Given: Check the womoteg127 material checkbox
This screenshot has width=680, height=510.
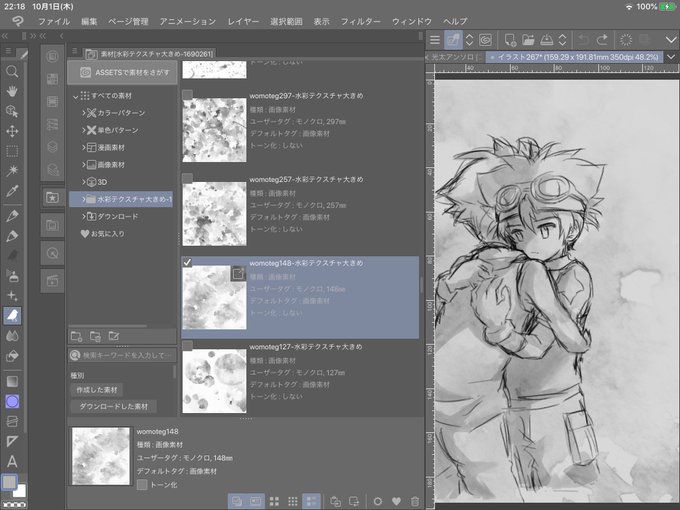Looking at the screenshot, I should (x=187, y=346).
